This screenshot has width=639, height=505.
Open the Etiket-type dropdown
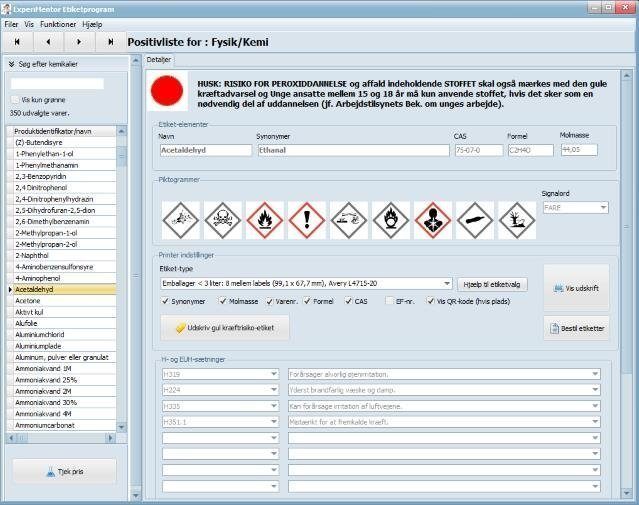pos(446,284)
